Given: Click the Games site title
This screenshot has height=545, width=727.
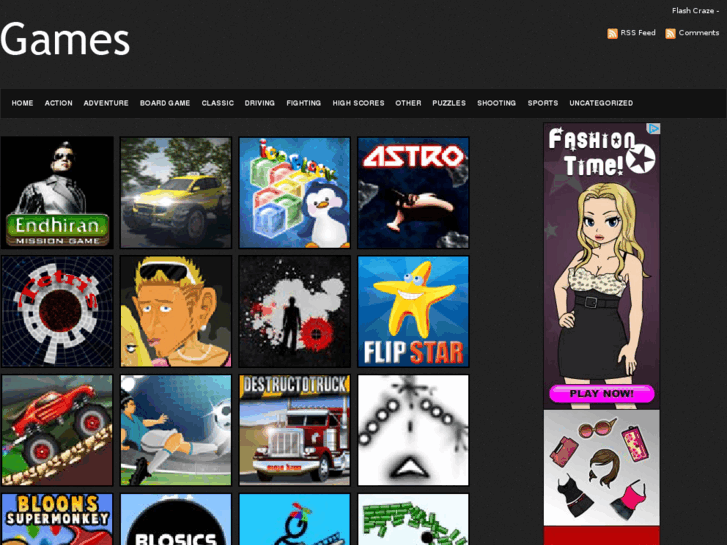Looking at the screenshot, I should pyautogui.click(x=65, y=40).
